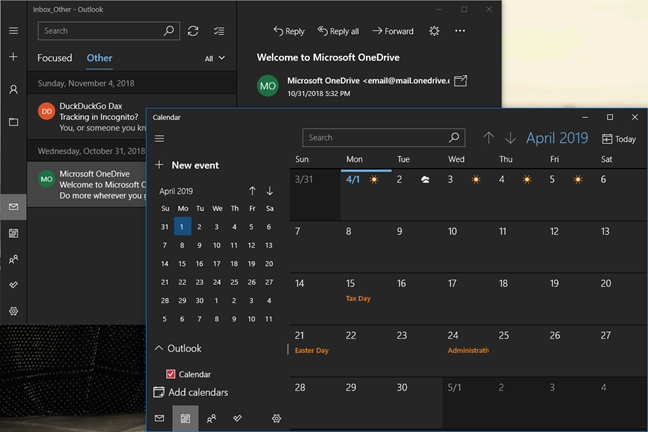Collapse the Outlook calendars section
Viewport: 648px width, 432px height.
tap(159, 348)
